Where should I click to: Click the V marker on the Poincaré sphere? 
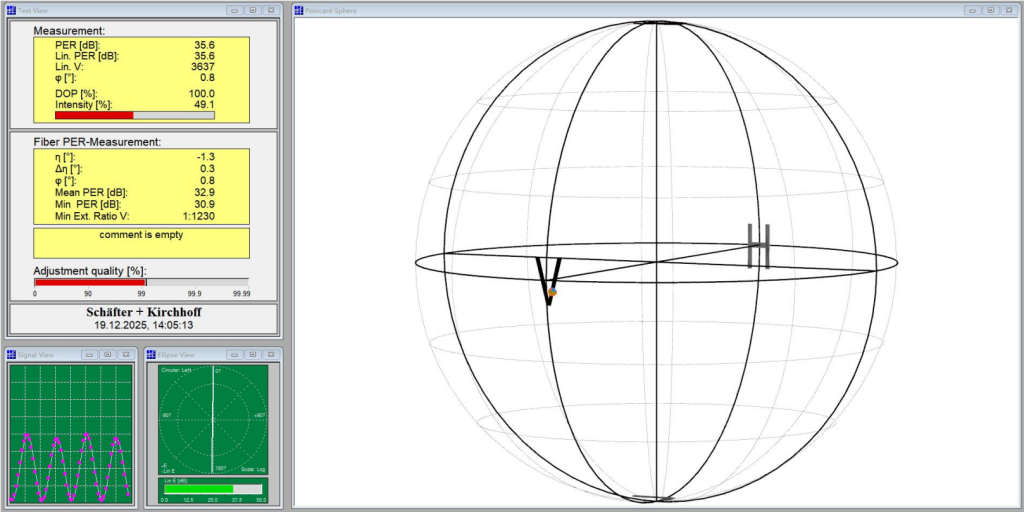549,281
